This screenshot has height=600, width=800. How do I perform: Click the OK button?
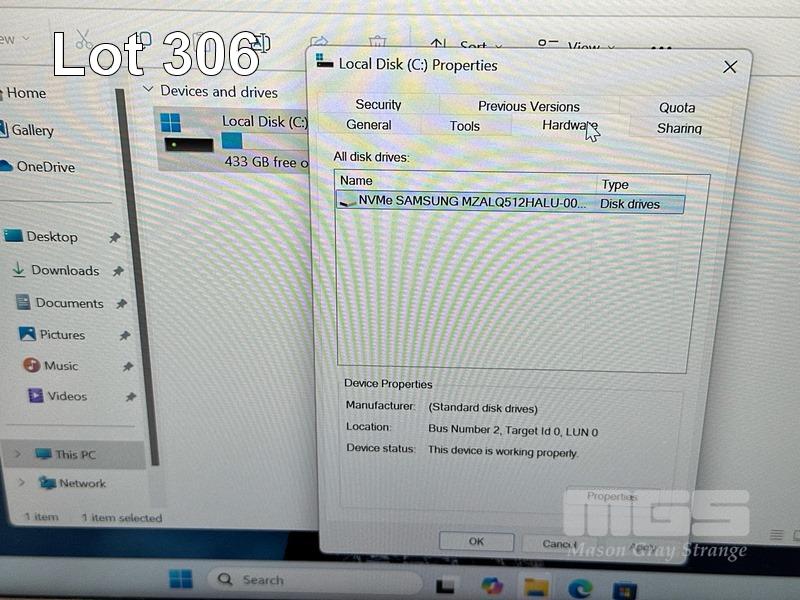[476, 541]
